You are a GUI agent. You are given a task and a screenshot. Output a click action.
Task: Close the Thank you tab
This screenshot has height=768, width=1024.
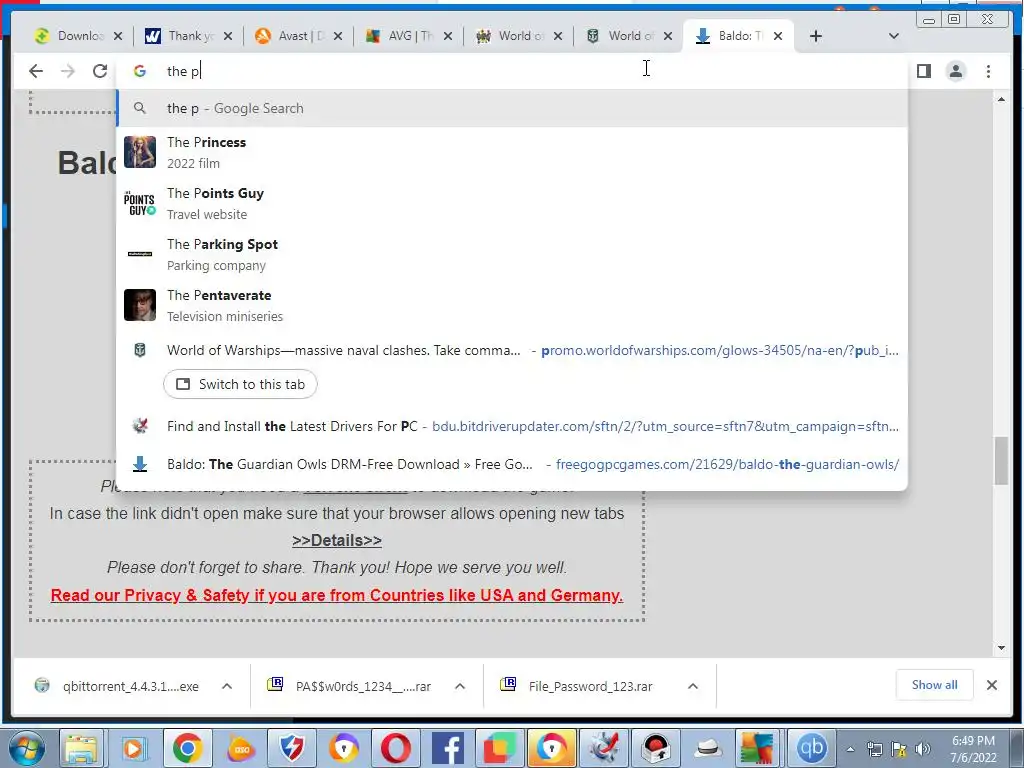[x=227, y=36]
